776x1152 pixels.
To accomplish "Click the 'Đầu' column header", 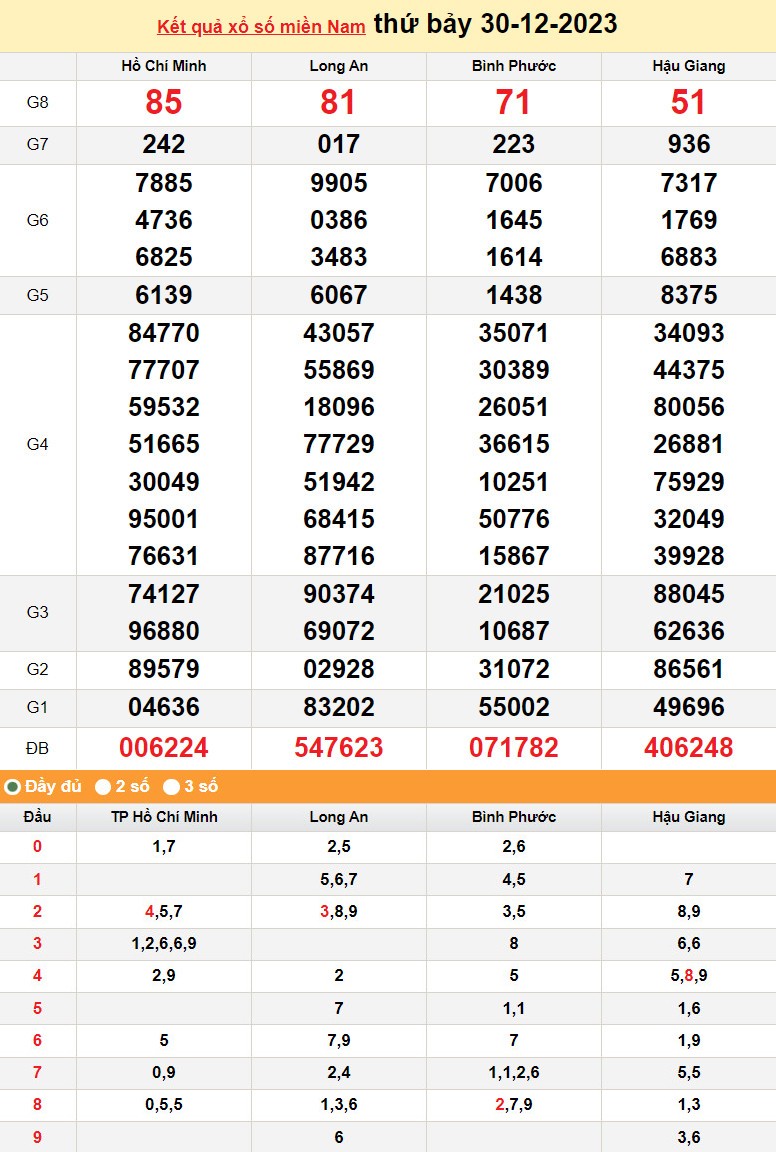I will click(x=38, y=817).
